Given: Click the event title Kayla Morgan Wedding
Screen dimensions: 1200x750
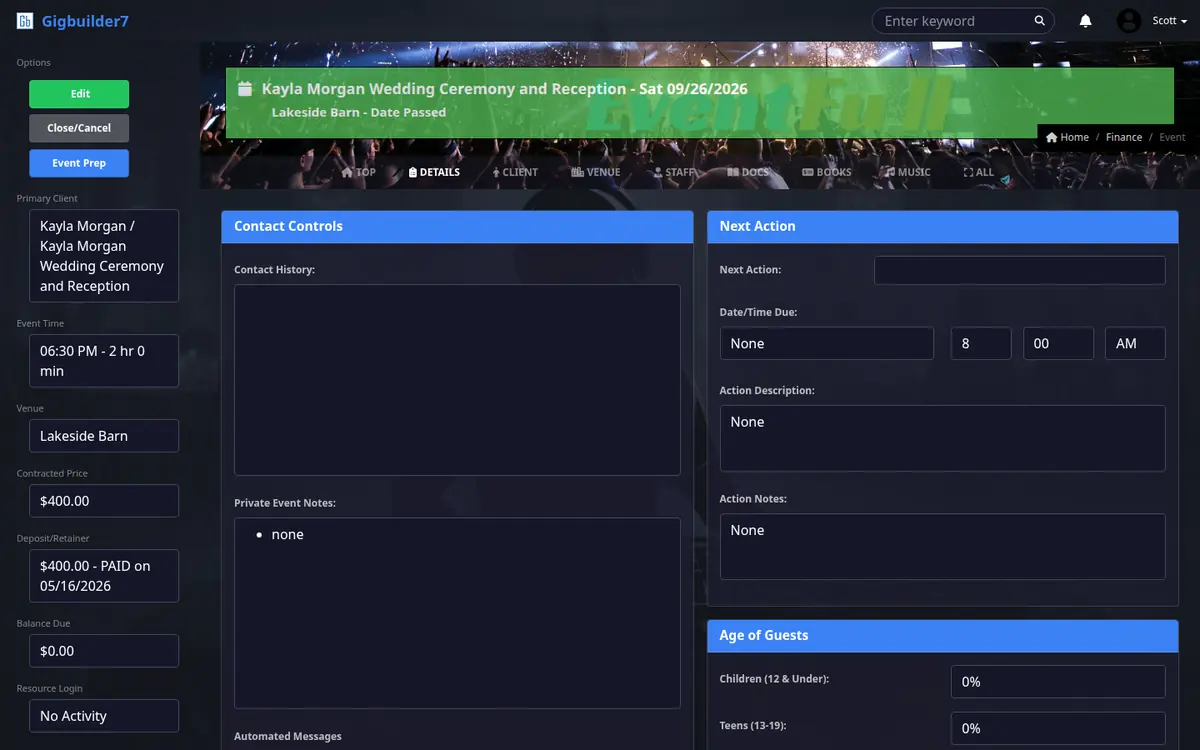Looking at the screenshot, I should (504, 89).
